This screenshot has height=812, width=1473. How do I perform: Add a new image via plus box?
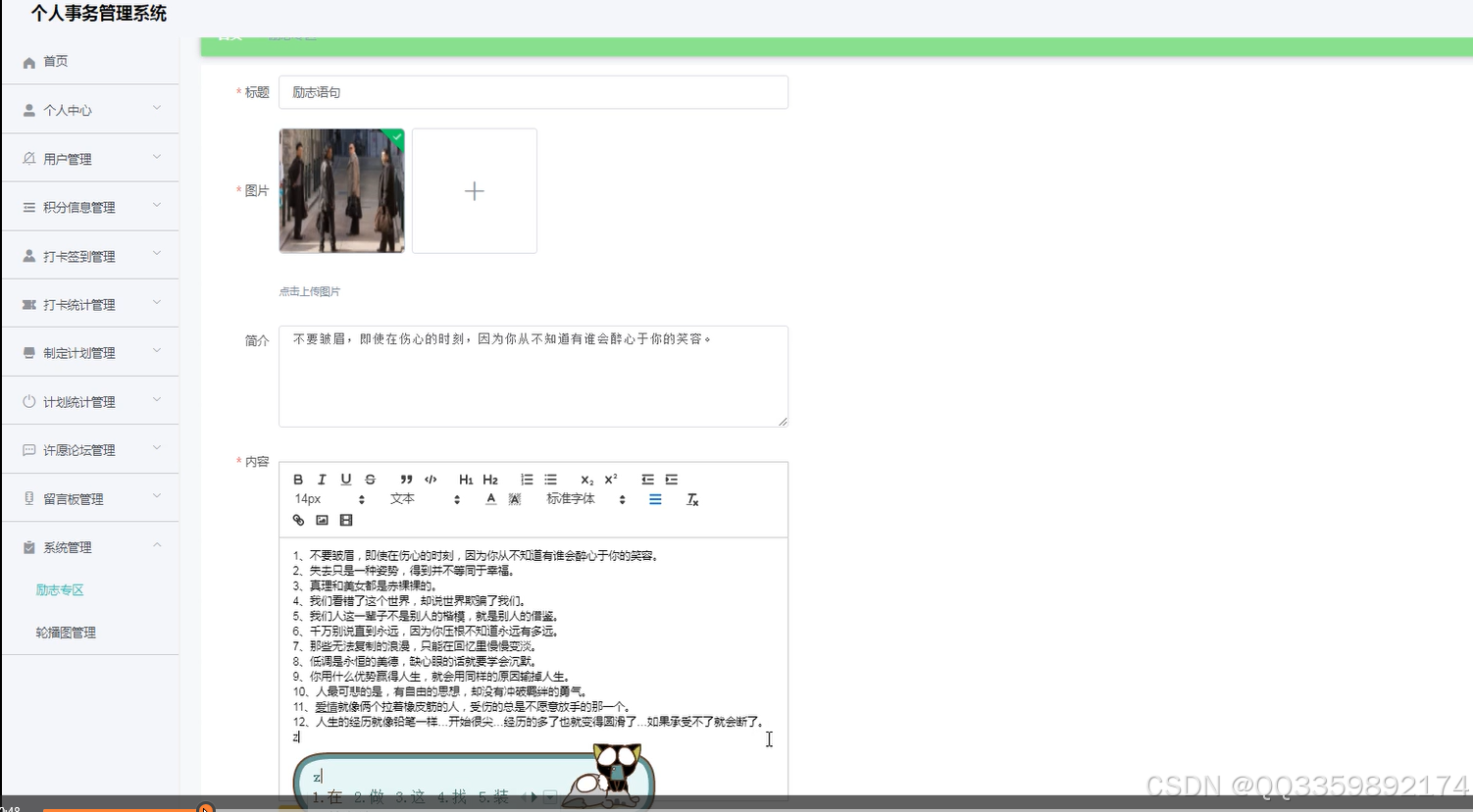click(475, 190)
